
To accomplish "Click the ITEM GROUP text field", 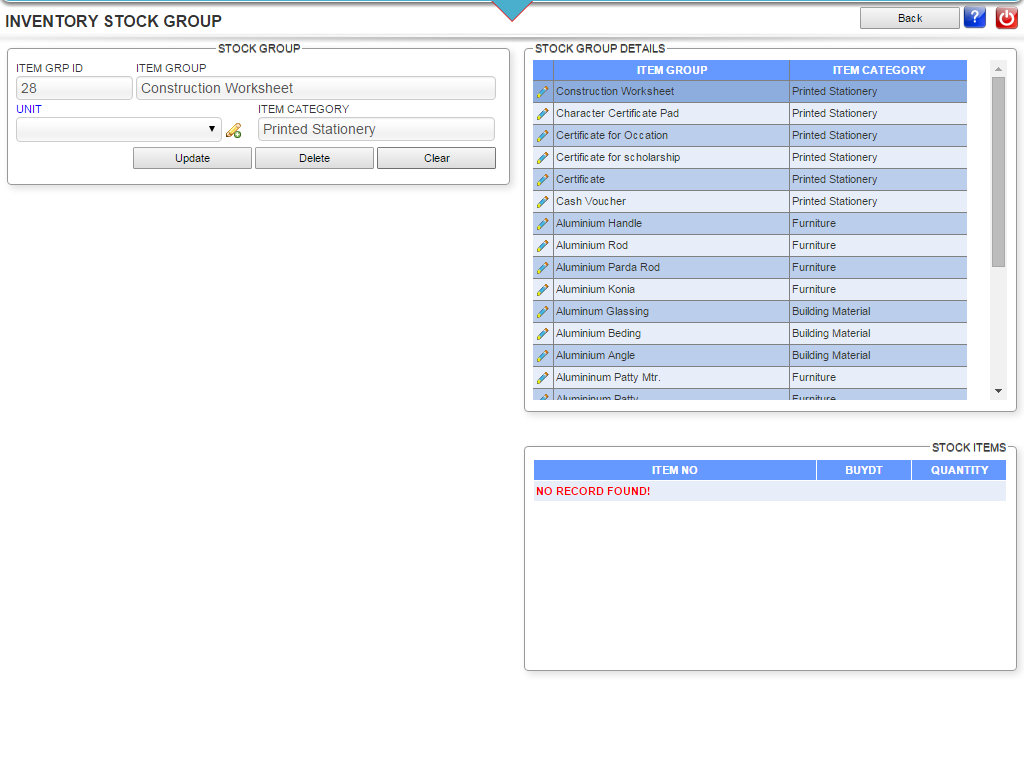I will click(315, 88).
